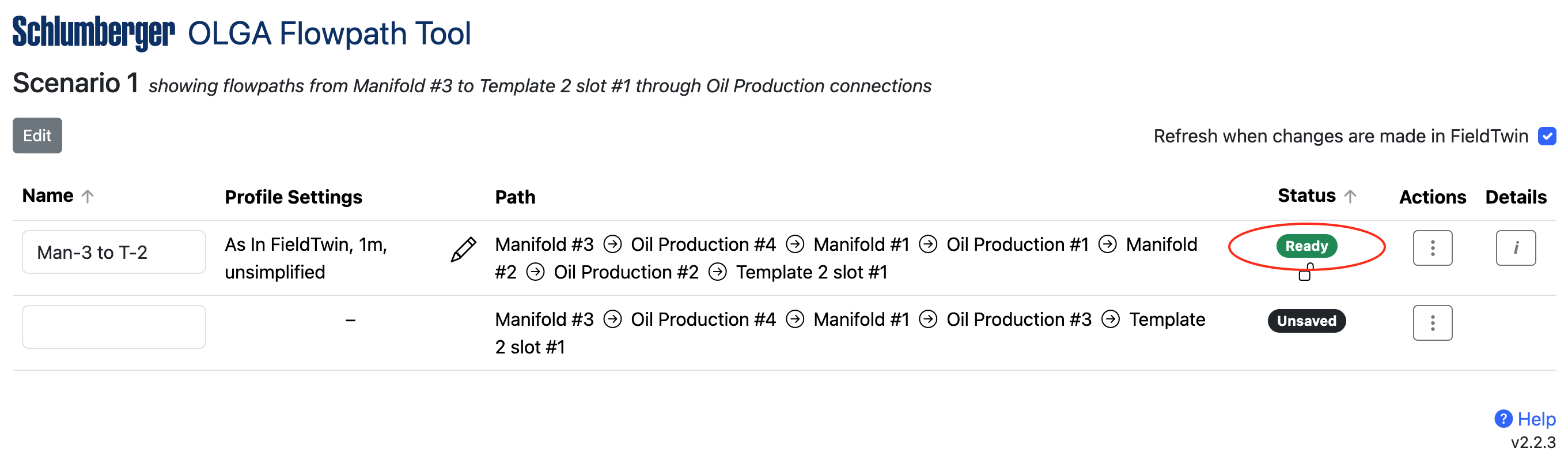
Task: Click the pencil edit profile settings icon
Action: pyautogui.click(x=463, y=249)
